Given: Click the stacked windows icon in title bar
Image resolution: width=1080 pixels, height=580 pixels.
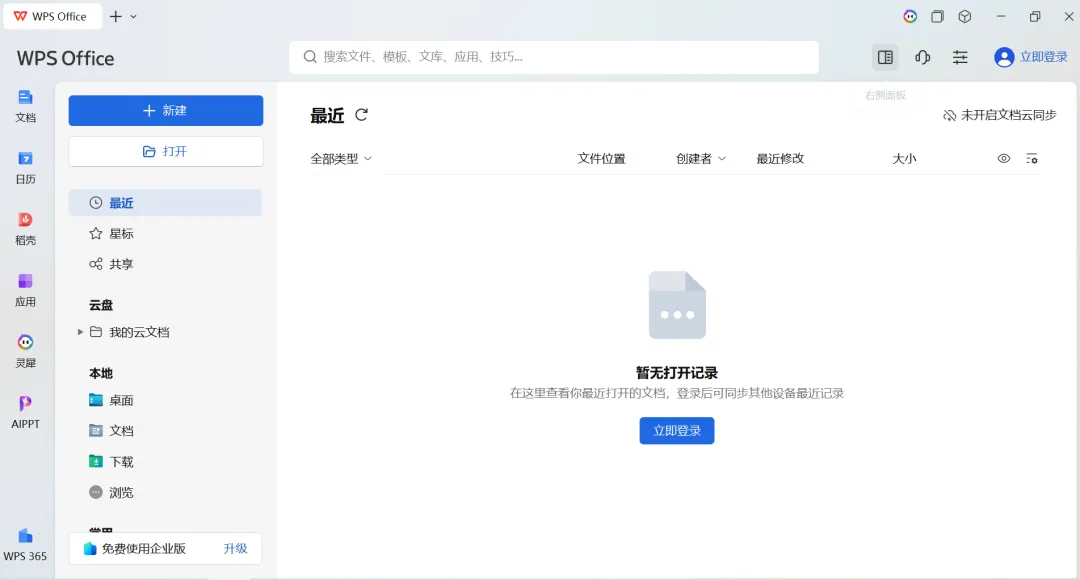Looking at the screenshot, I should tap(937, 17).
